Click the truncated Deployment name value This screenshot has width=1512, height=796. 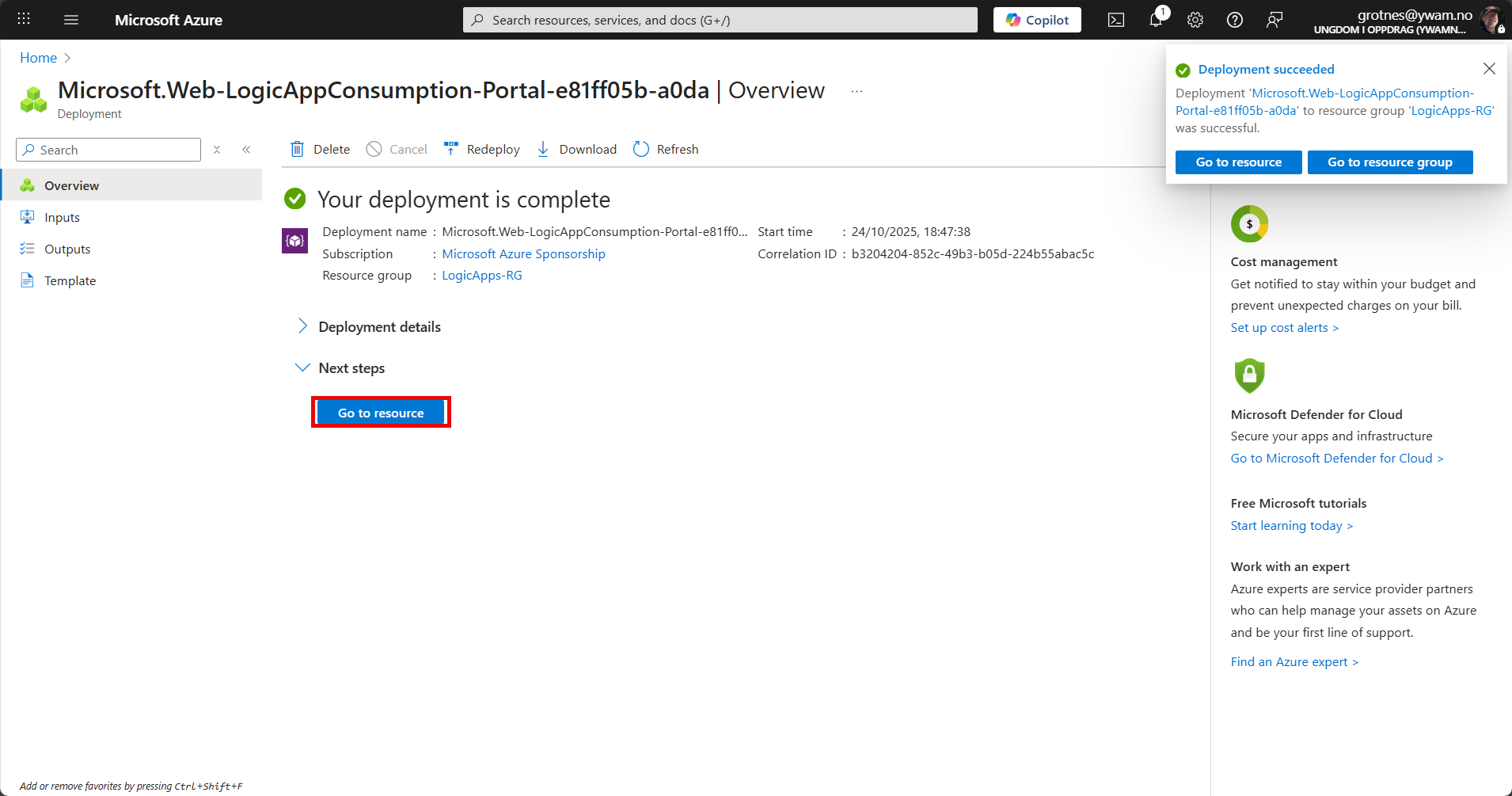coord(595,231)
